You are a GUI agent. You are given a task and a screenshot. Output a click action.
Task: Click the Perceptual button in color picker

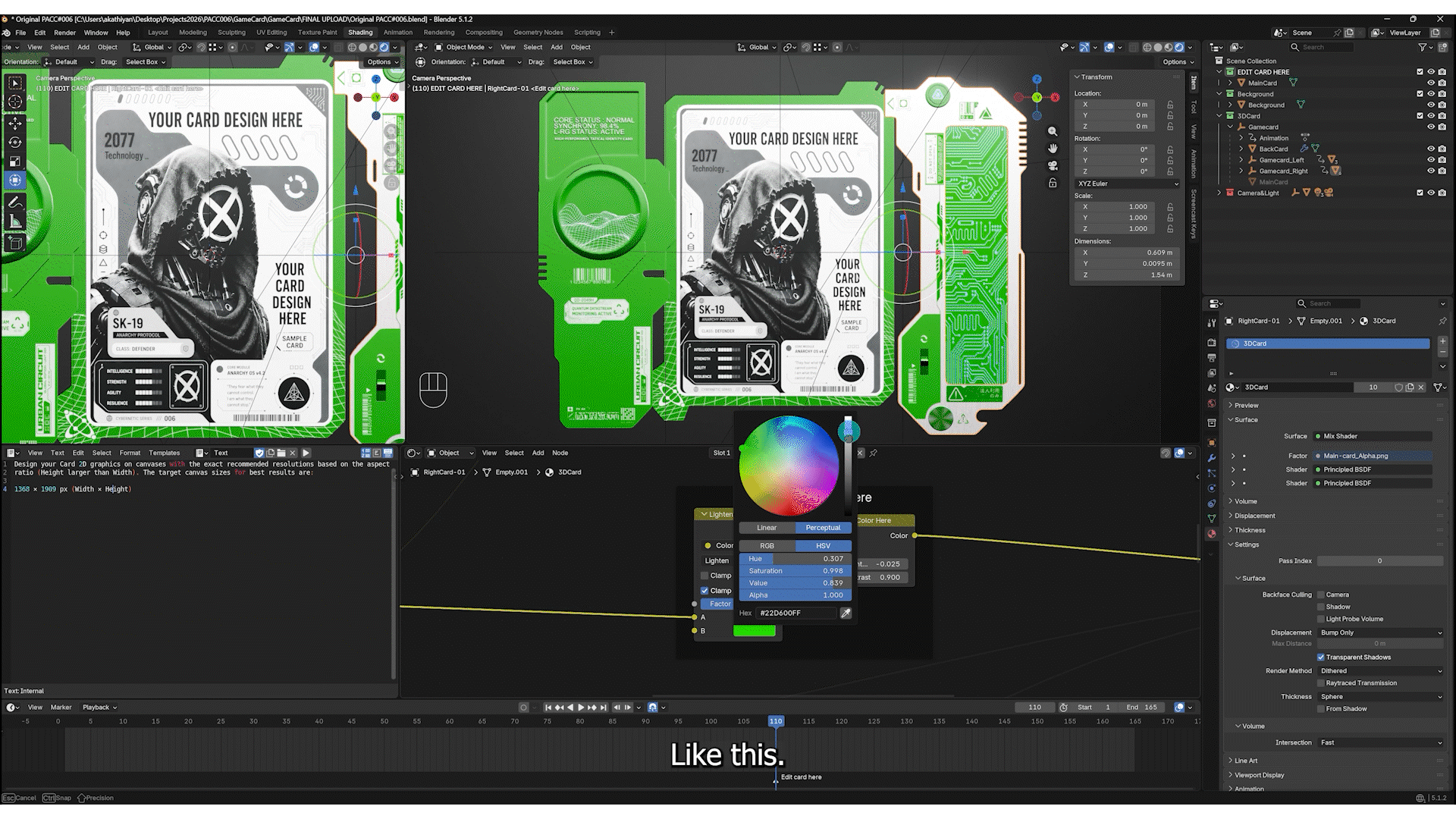[823, 528]
